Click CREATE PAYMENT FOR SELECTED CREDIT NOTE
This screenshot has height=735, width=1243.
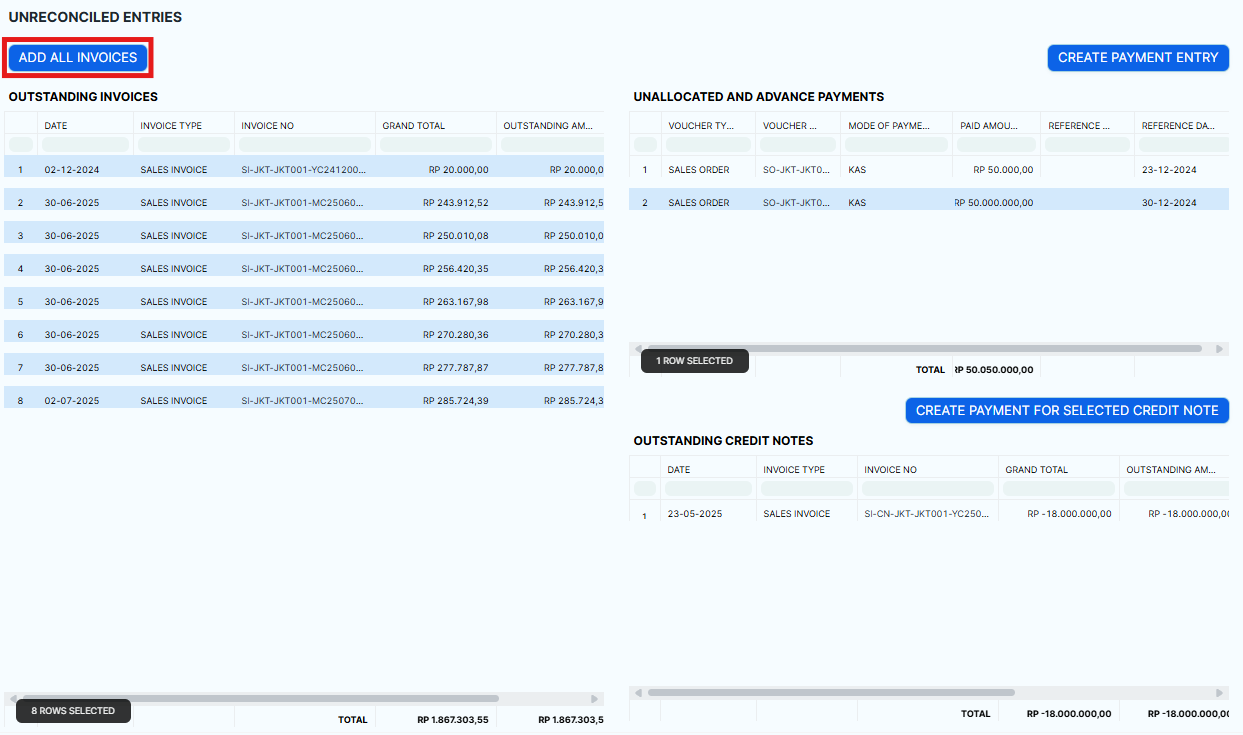(x=1066, y=410)
